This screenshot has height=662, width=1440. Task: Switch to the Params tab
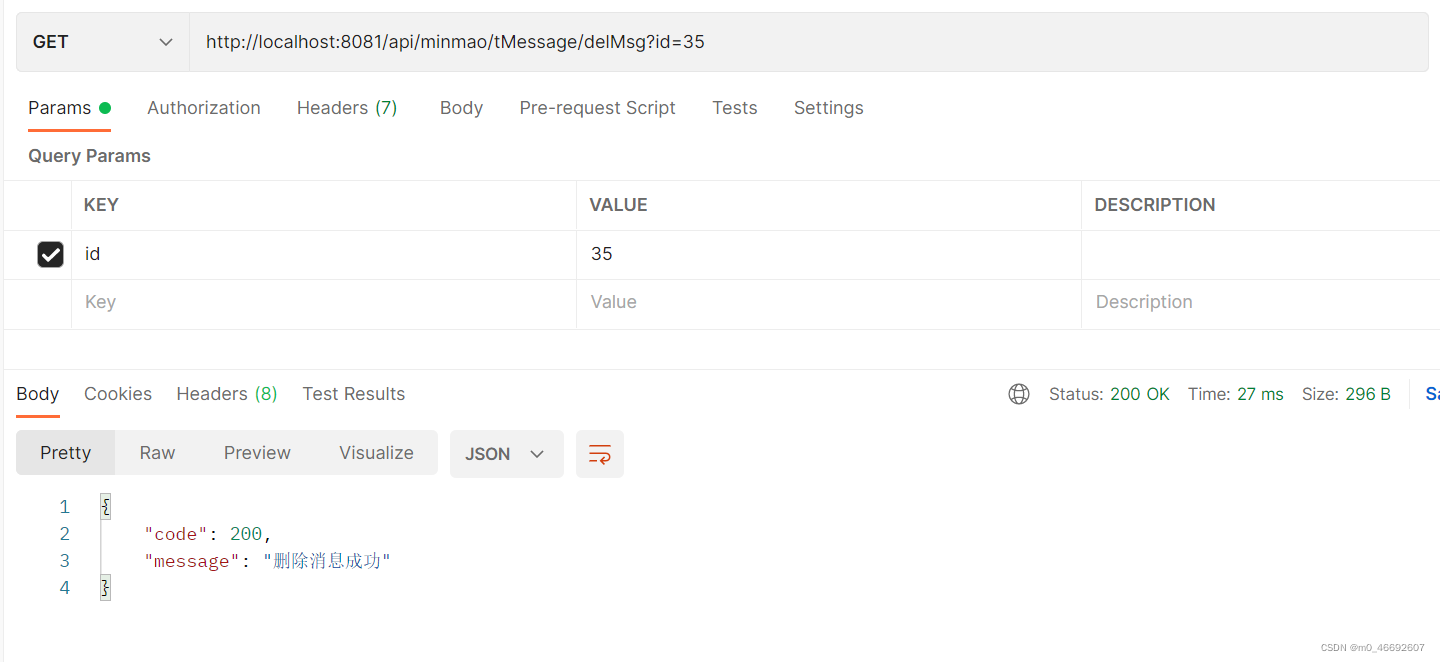tap(69, 108)
